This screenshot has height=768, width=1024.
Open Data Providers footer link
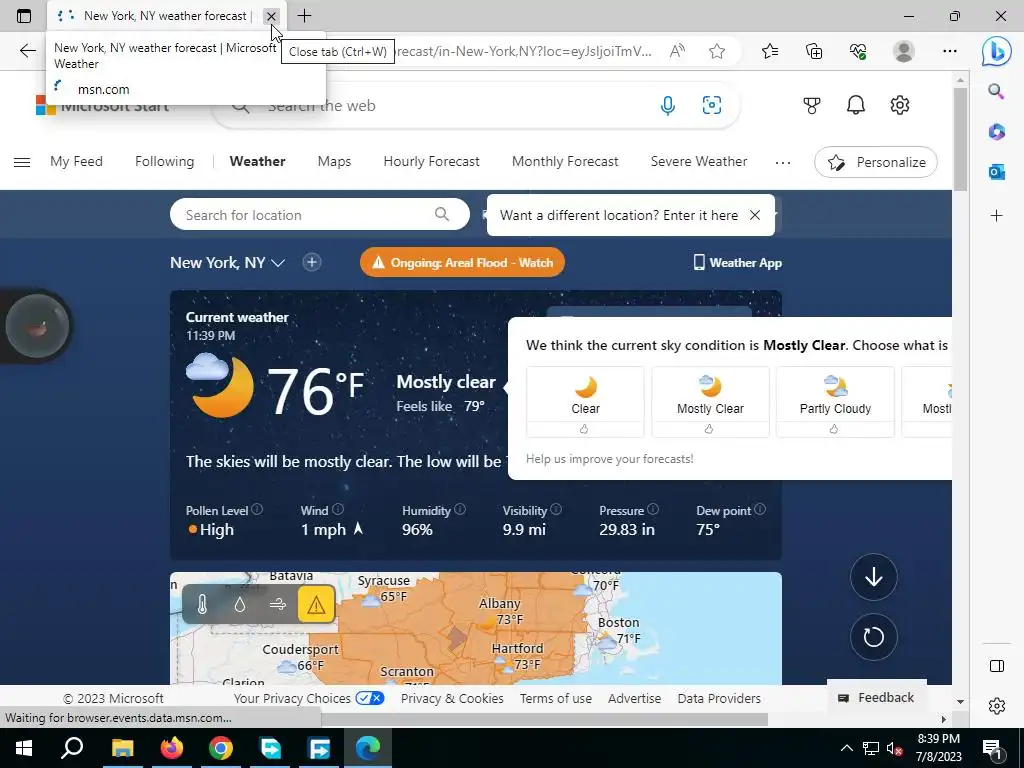(719, 698)
